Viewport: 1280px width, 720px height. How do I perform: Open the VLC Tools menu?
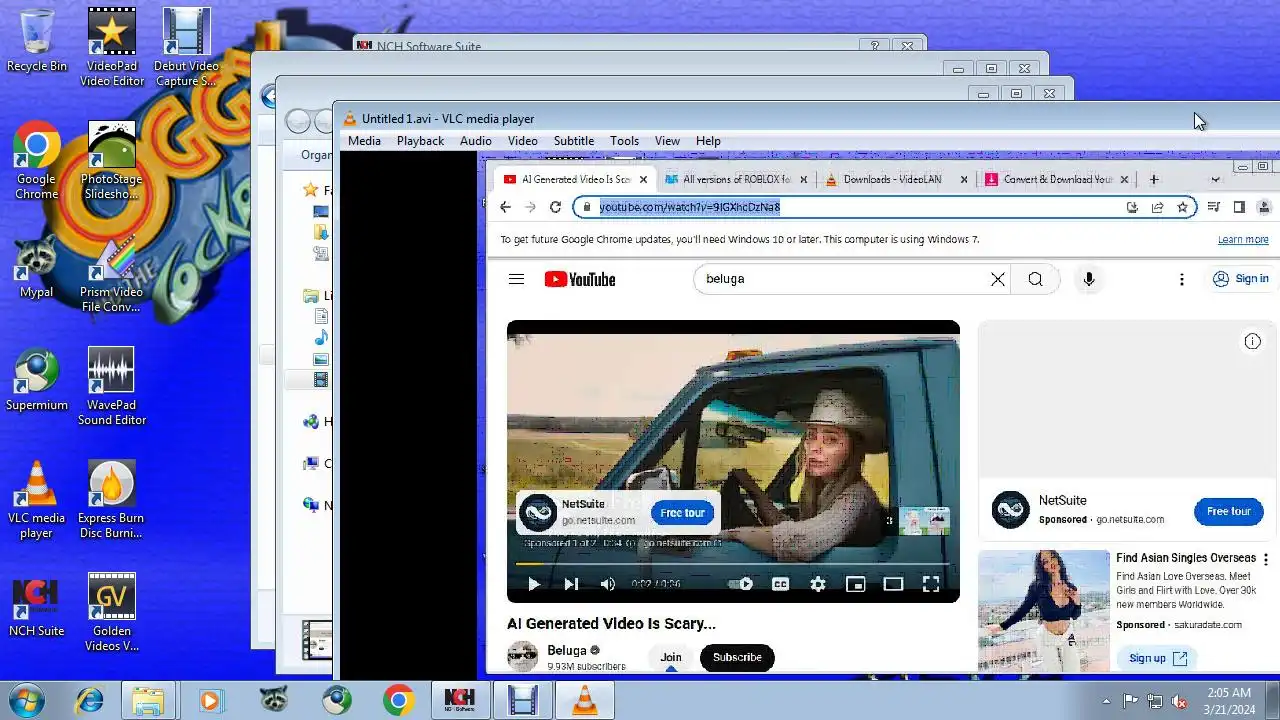[x=624, y=141]
